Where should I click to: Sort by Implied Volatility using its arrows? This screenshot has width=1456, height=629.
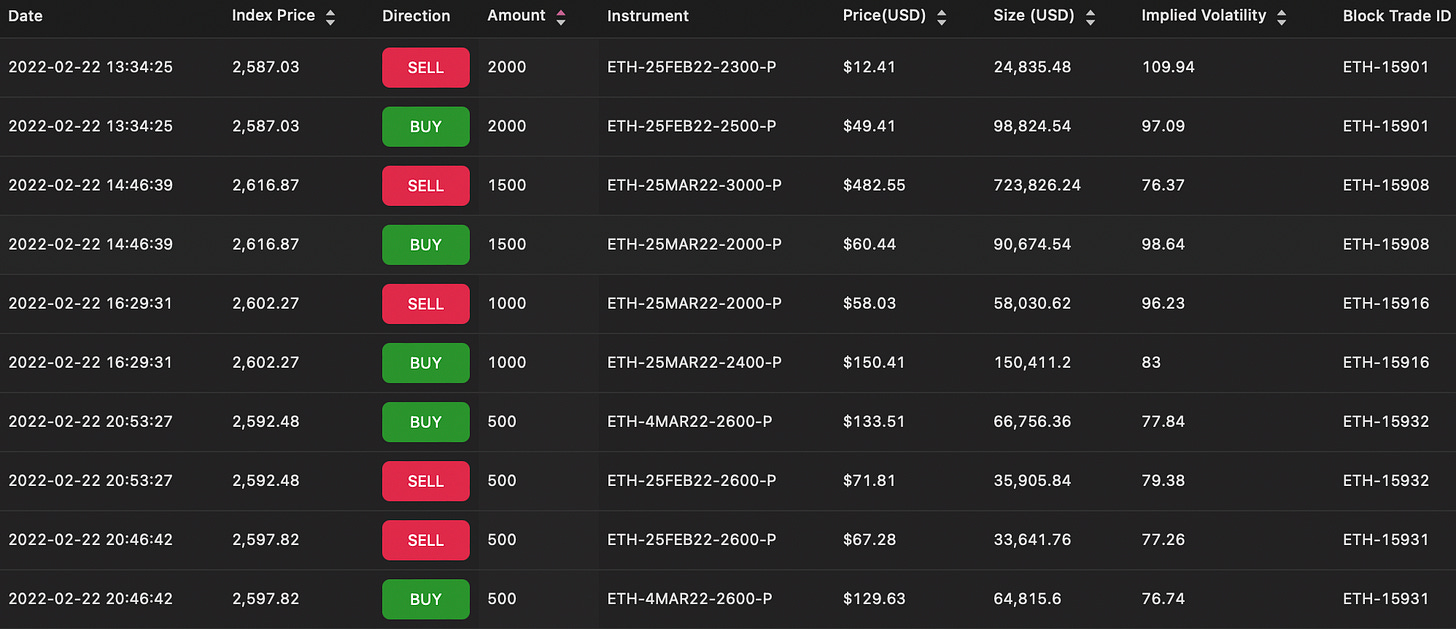pos(1282,17)
